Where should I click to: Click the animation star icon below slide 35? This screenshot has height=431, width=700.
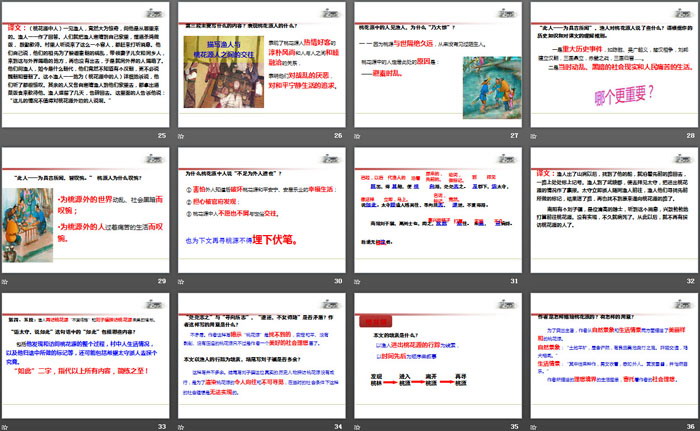coord(359,426)
